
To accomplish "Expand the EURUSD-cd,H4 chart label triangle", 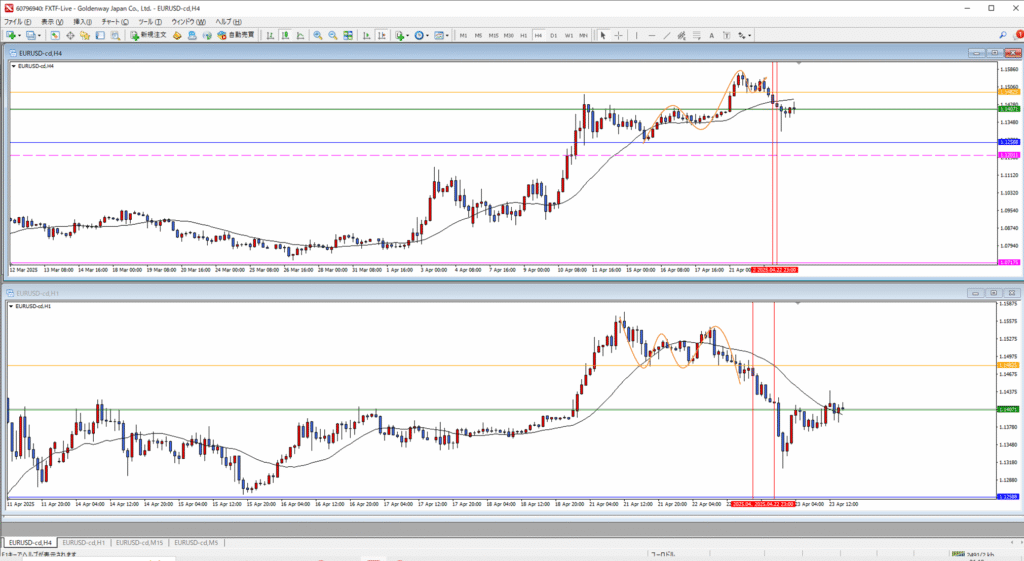I will 13,66.
